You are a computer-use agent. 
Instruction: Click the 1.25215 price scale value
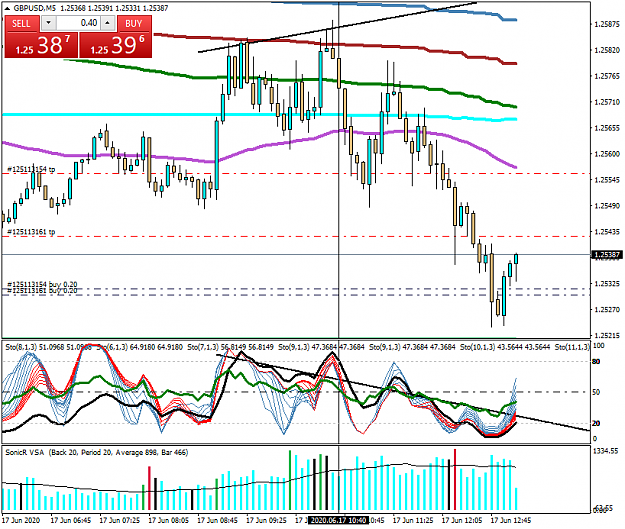point(607,335)
